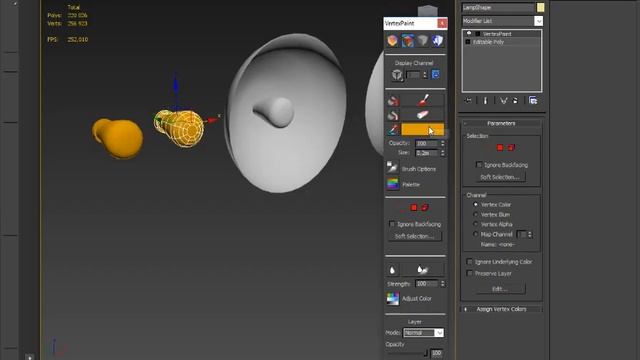Click Configure Modifier Sets icon
The width and height of the screenshot is (640, 360).
pos(533,100)
